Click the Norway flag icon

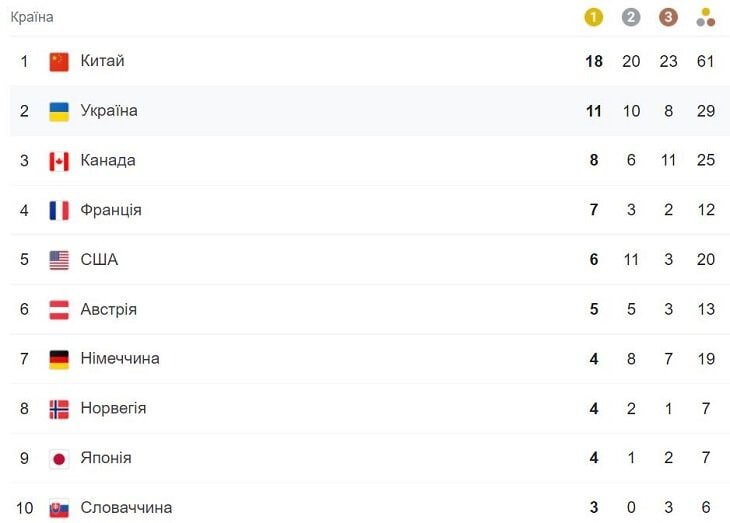tap(59, 409)
